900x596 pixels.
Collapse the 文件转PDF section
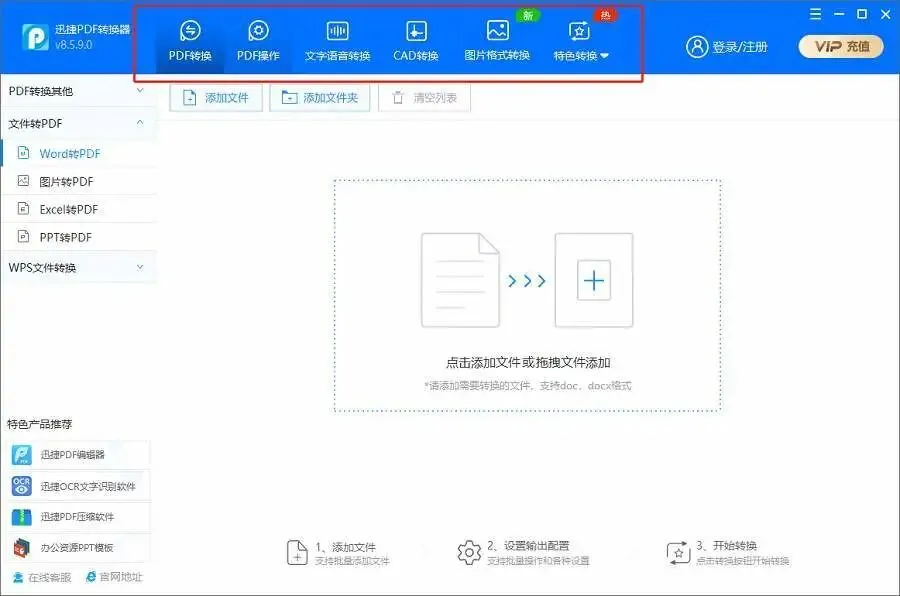(79, 123)
